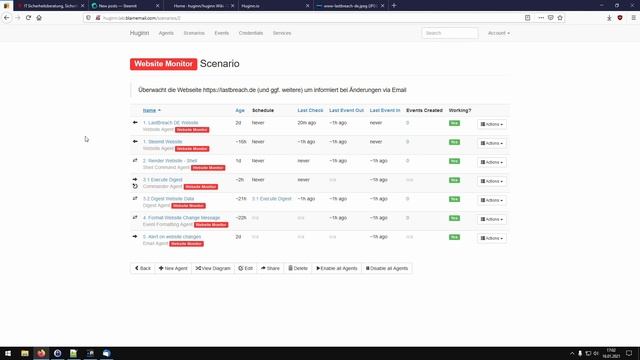Open the LastBreach DE Website agent
Screen dimensions: 640x360
click(171, 122)
